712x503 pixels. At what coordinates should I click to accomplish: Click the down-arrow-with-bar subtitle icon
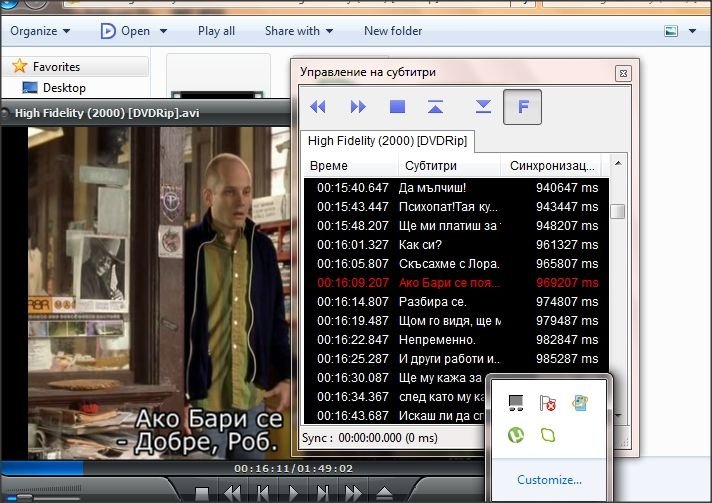(483, 107)
